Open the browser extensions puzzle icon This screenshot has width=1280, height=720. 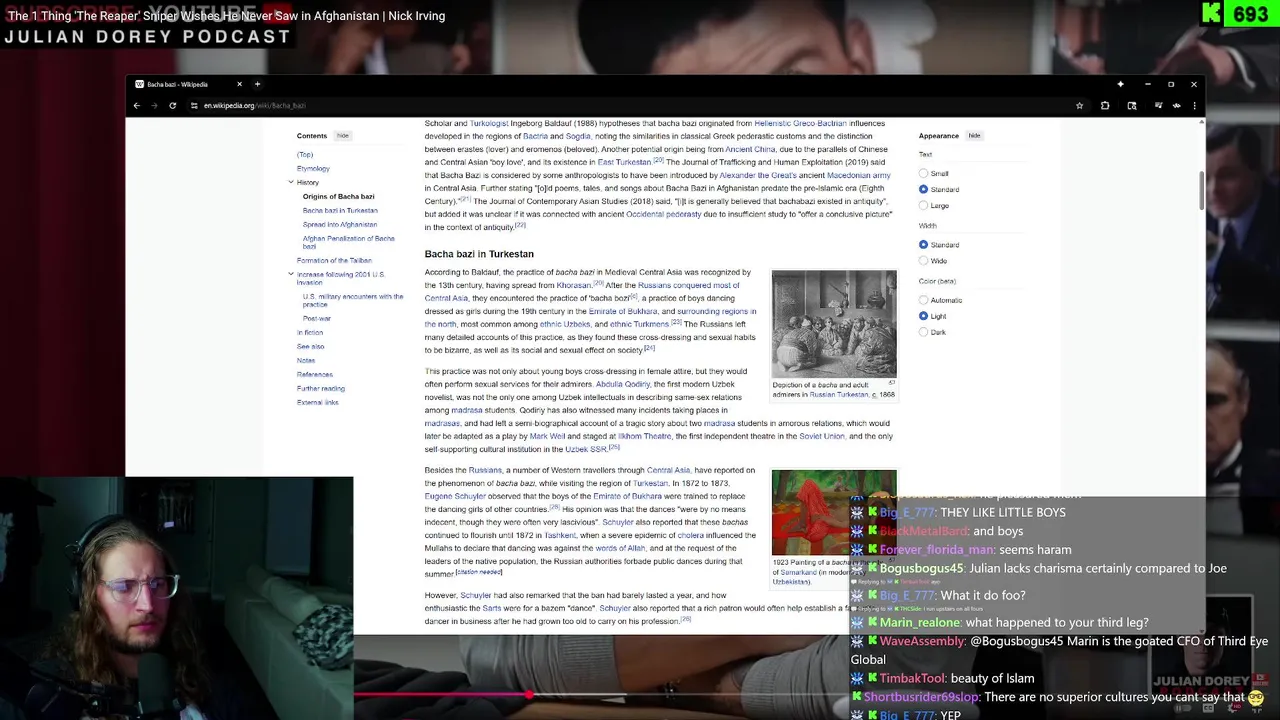tap(1105, 105)
